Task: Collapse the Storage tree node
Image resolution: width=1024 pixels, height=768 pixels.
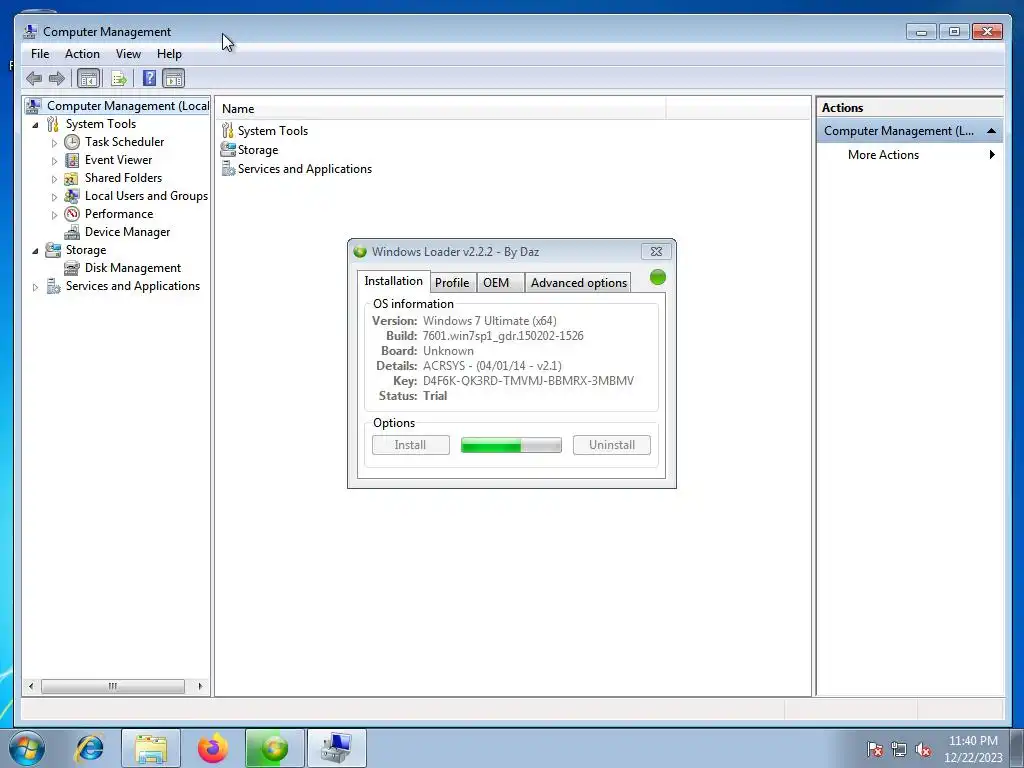Action: (x=35, y=250)
